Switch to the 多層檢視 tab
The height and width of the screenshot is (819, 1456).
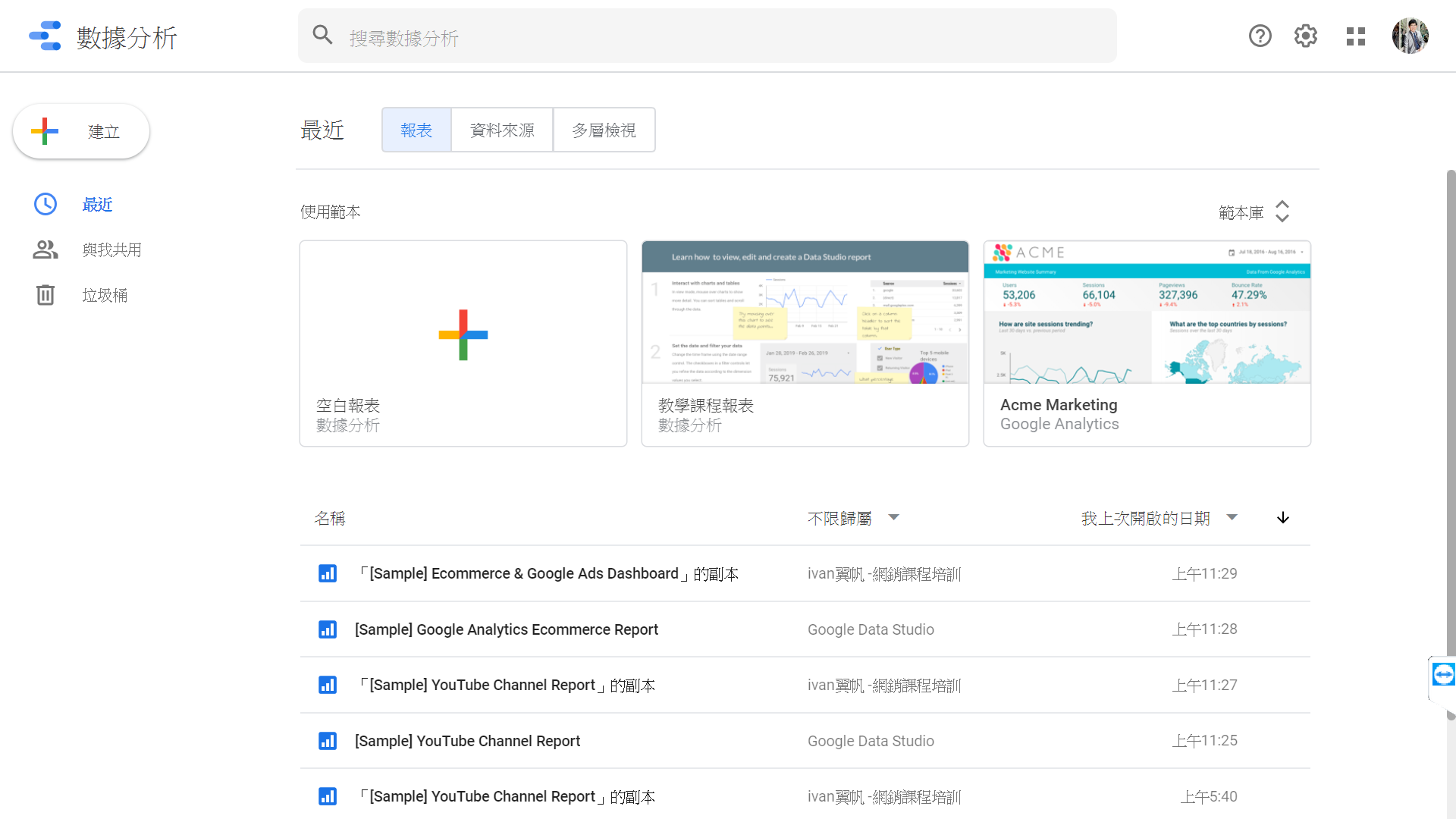pyautogui.click(x=604, y=130)
